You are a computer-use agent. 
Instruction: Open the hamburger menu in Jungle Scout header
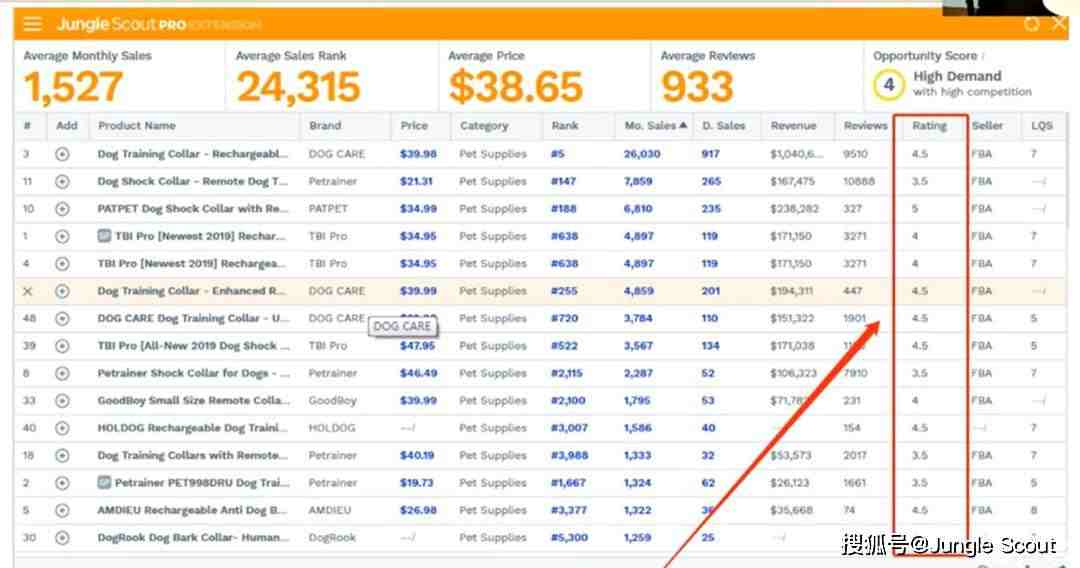coord(32,25)
